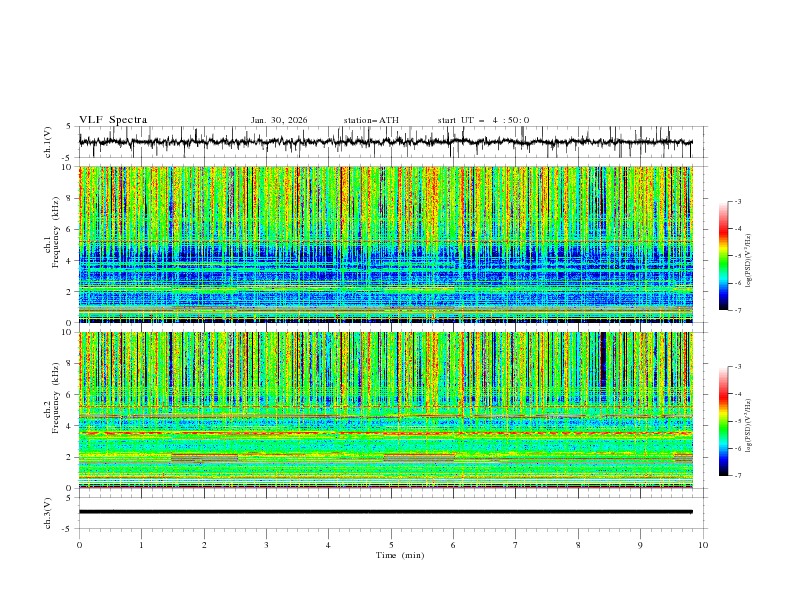
Task: Click the ch.1 spectrogram plot area
Action: 390,244
